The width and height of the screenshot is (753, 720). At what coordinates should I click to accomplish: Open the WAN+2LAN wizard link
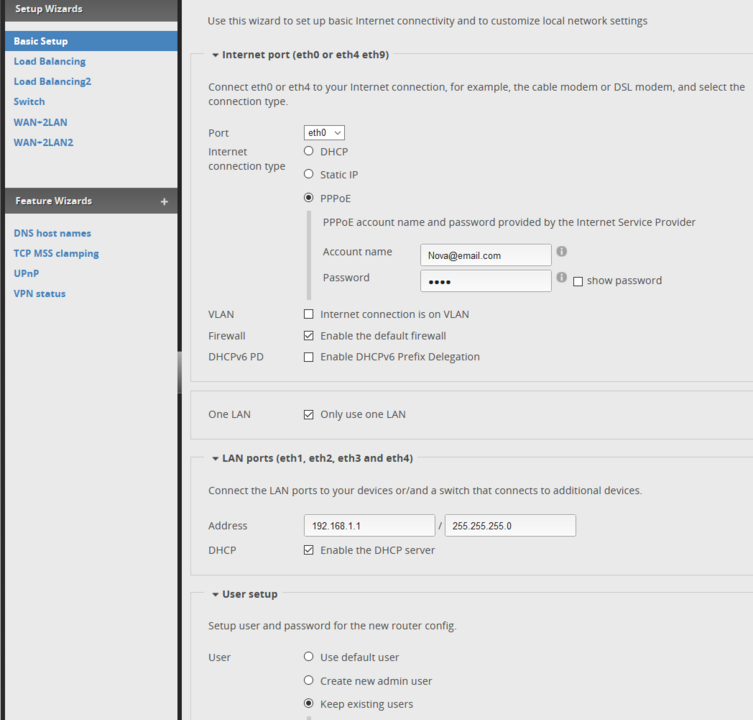pyautogui.click(x=40, y=122)
